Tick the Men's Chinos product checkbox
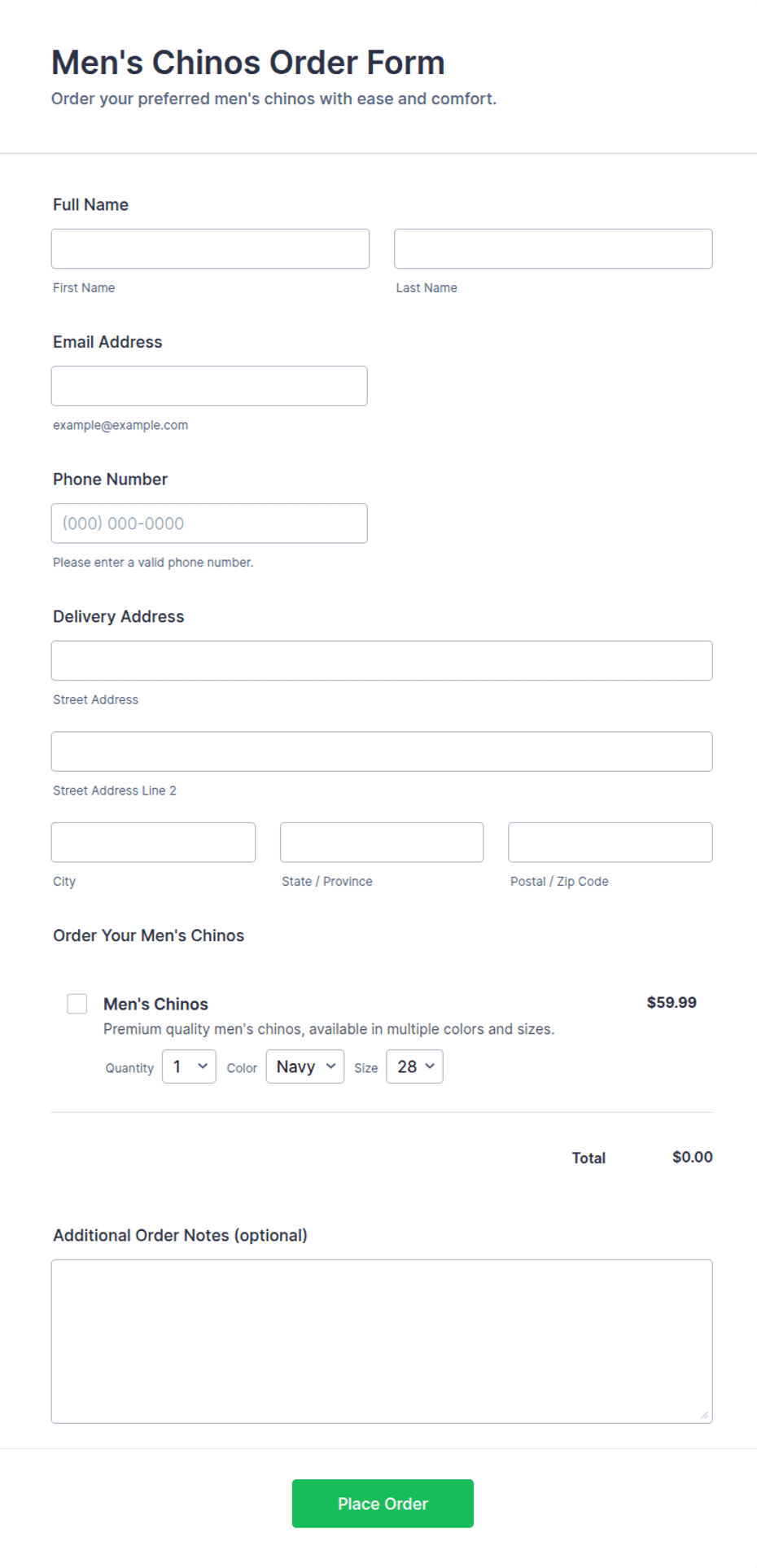 coord(77,1004)
